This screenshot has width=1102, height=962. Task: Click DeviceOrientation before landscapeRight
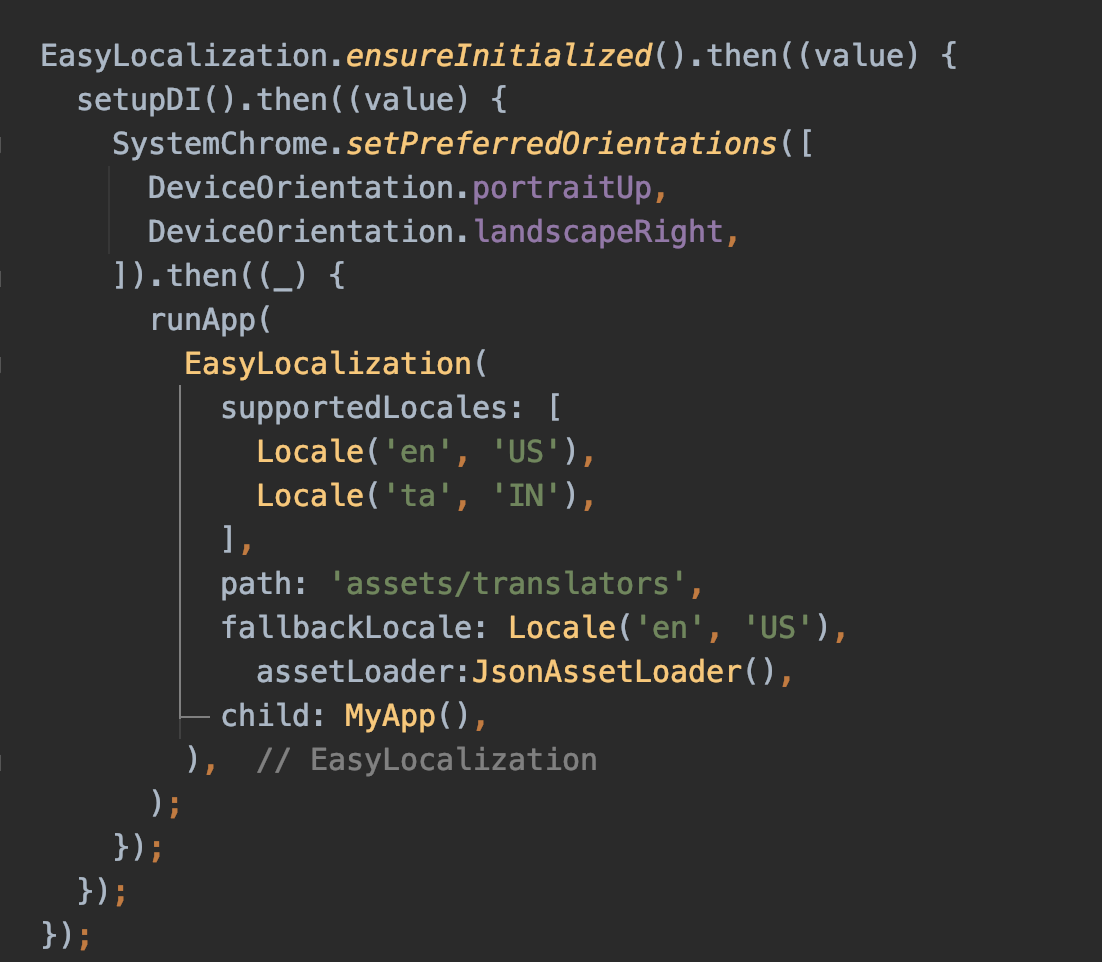click(x=301, y=232)
